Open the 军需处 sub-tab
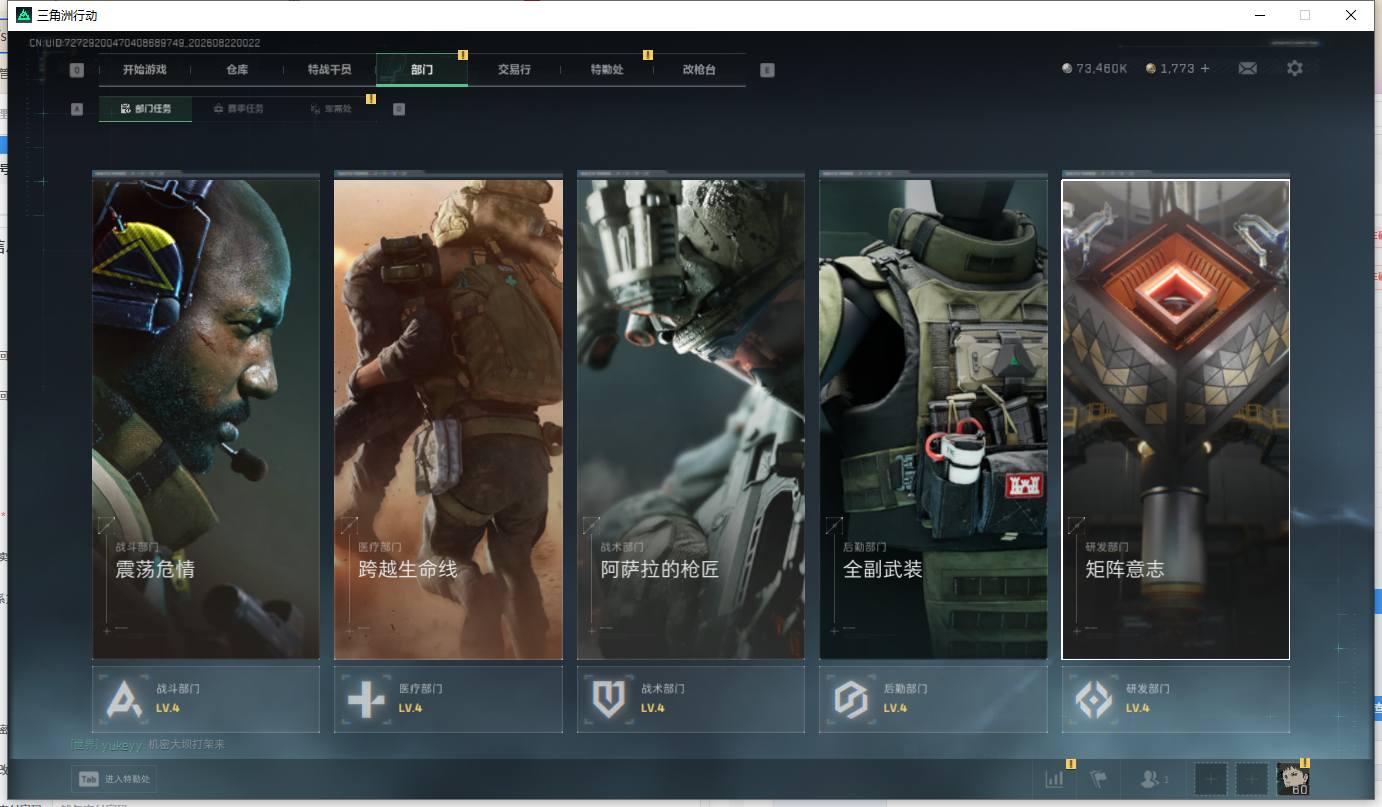 330,108
